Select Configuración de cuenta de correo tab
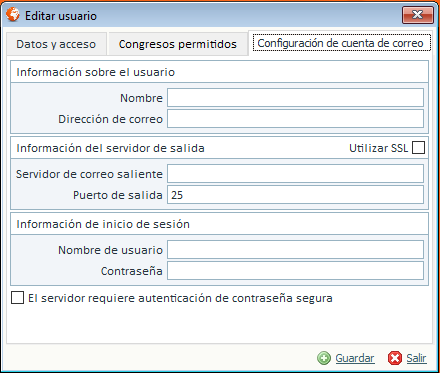 pos(340,43)
